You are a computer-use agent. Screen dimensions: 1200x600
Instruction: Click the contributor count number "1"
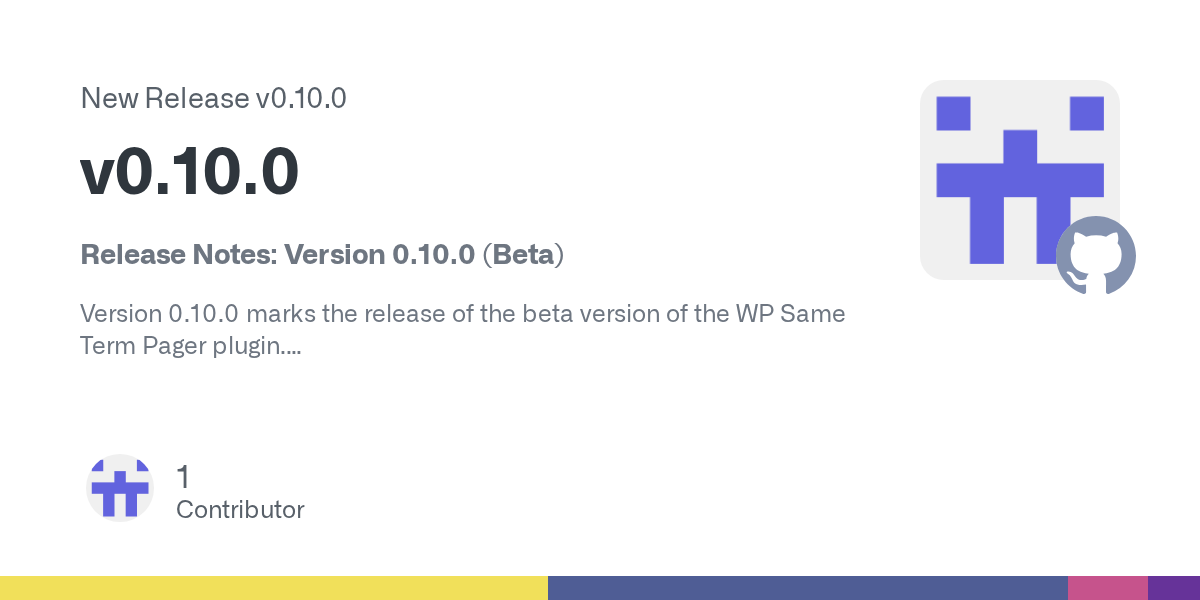183,476
